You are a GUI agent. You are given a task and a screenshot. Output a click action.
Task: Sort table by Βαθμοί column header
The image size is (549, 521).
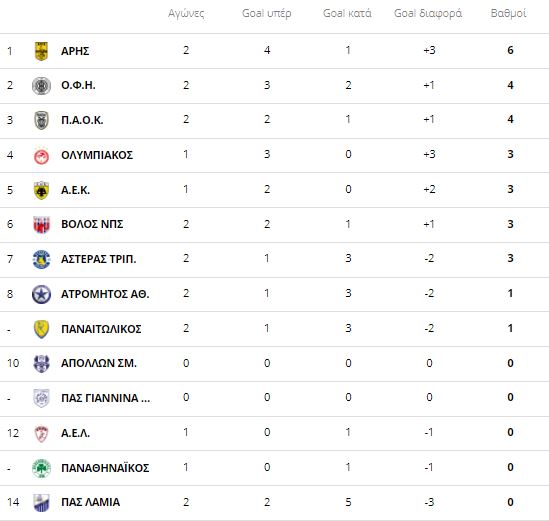508,13
